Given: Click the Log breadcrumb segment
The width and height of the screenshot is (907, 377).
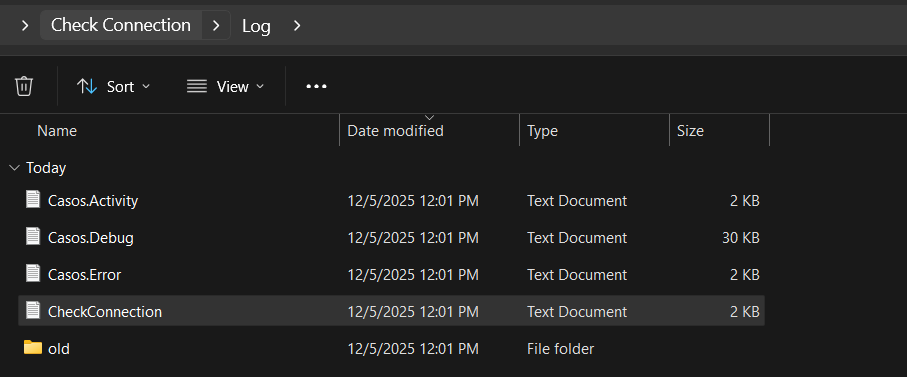Looking at the screenshot, I should [x=256, y=26].
